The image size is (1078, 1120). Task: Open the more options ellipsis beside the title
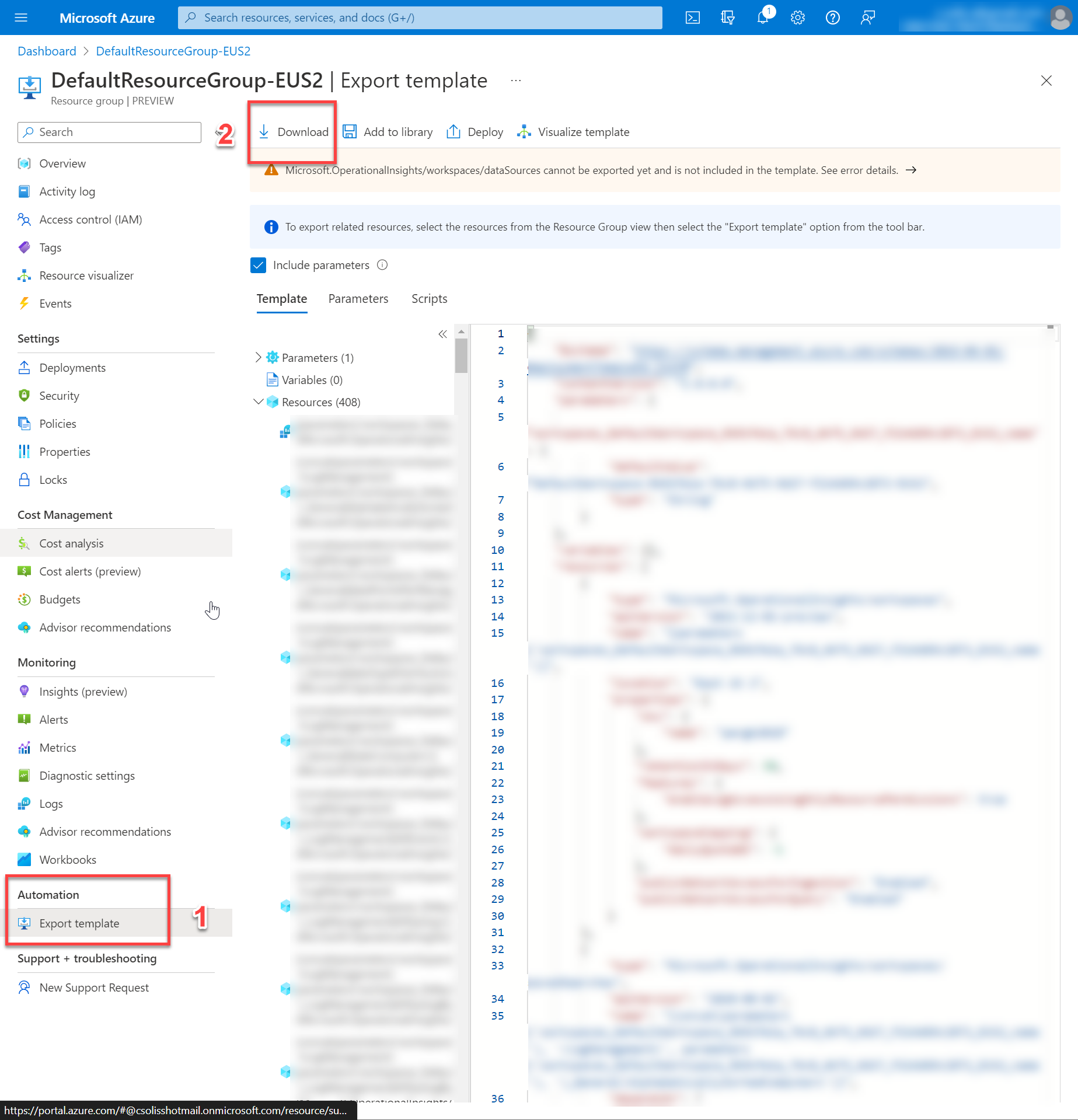pos(515,81)
